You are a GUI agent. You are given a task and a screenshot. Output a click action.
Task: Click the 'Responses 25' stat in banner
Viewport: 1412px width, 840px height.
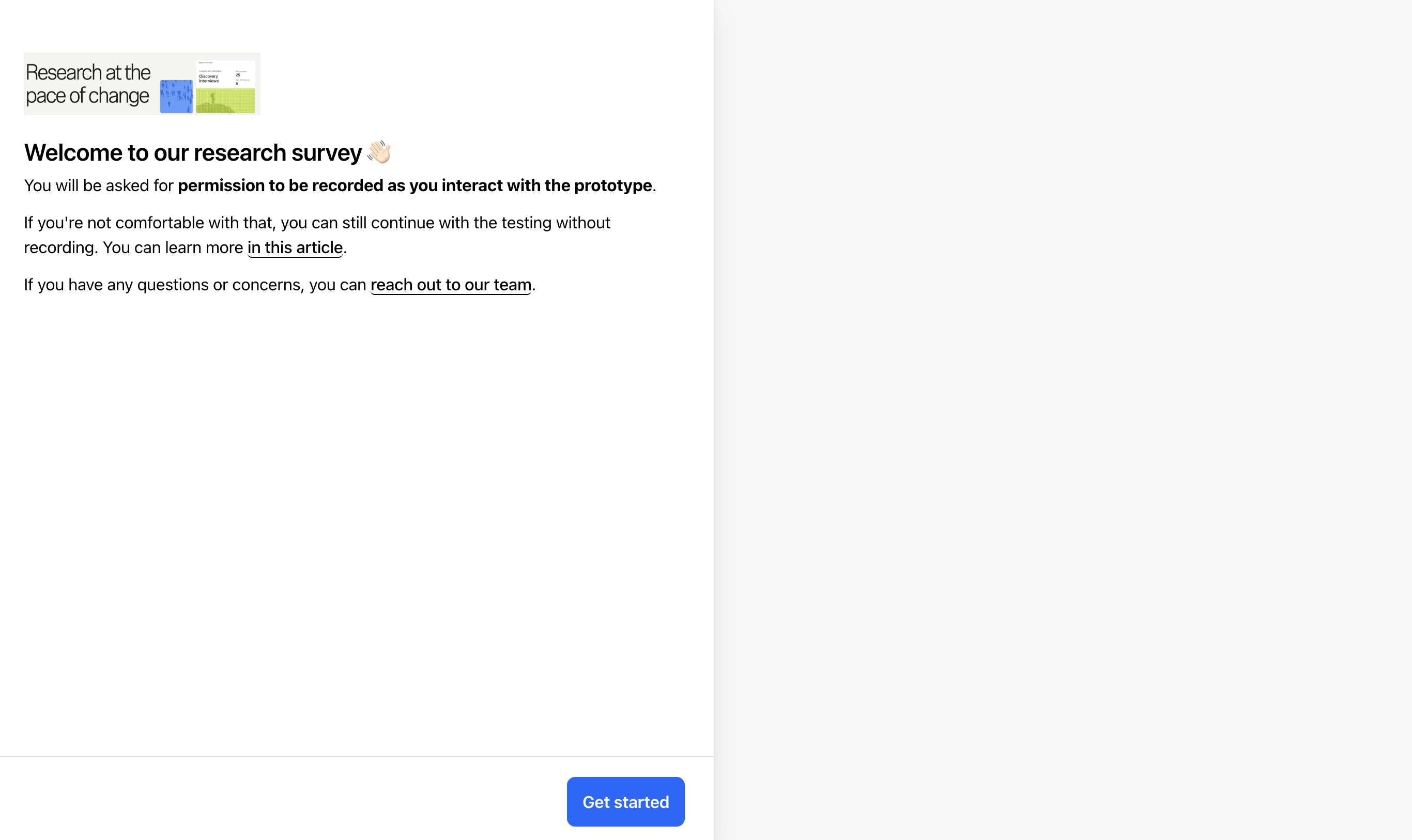239,73
